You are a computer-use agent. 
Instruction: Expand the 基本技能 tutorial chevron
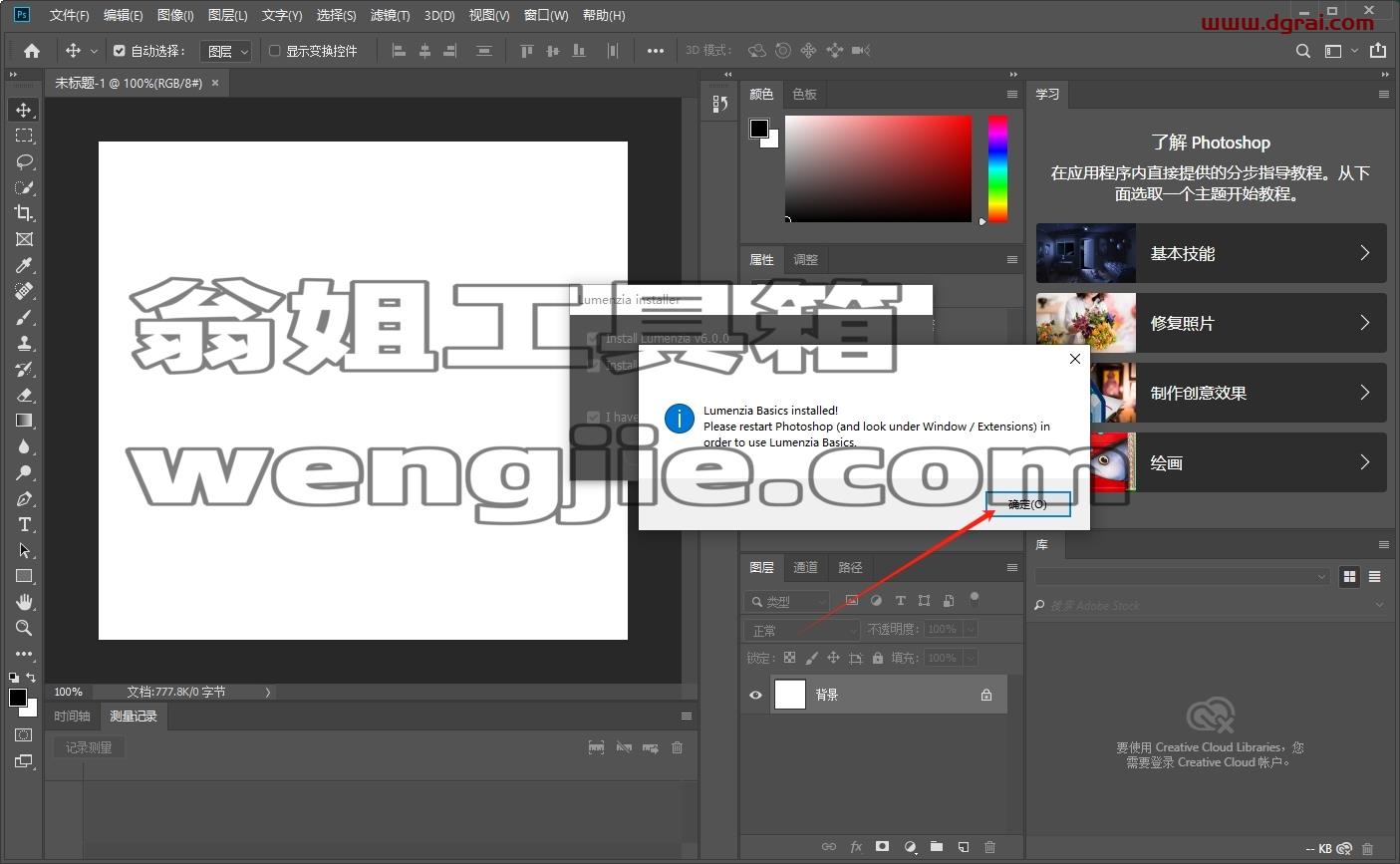pyautogui.click(x=1365, y=253)
